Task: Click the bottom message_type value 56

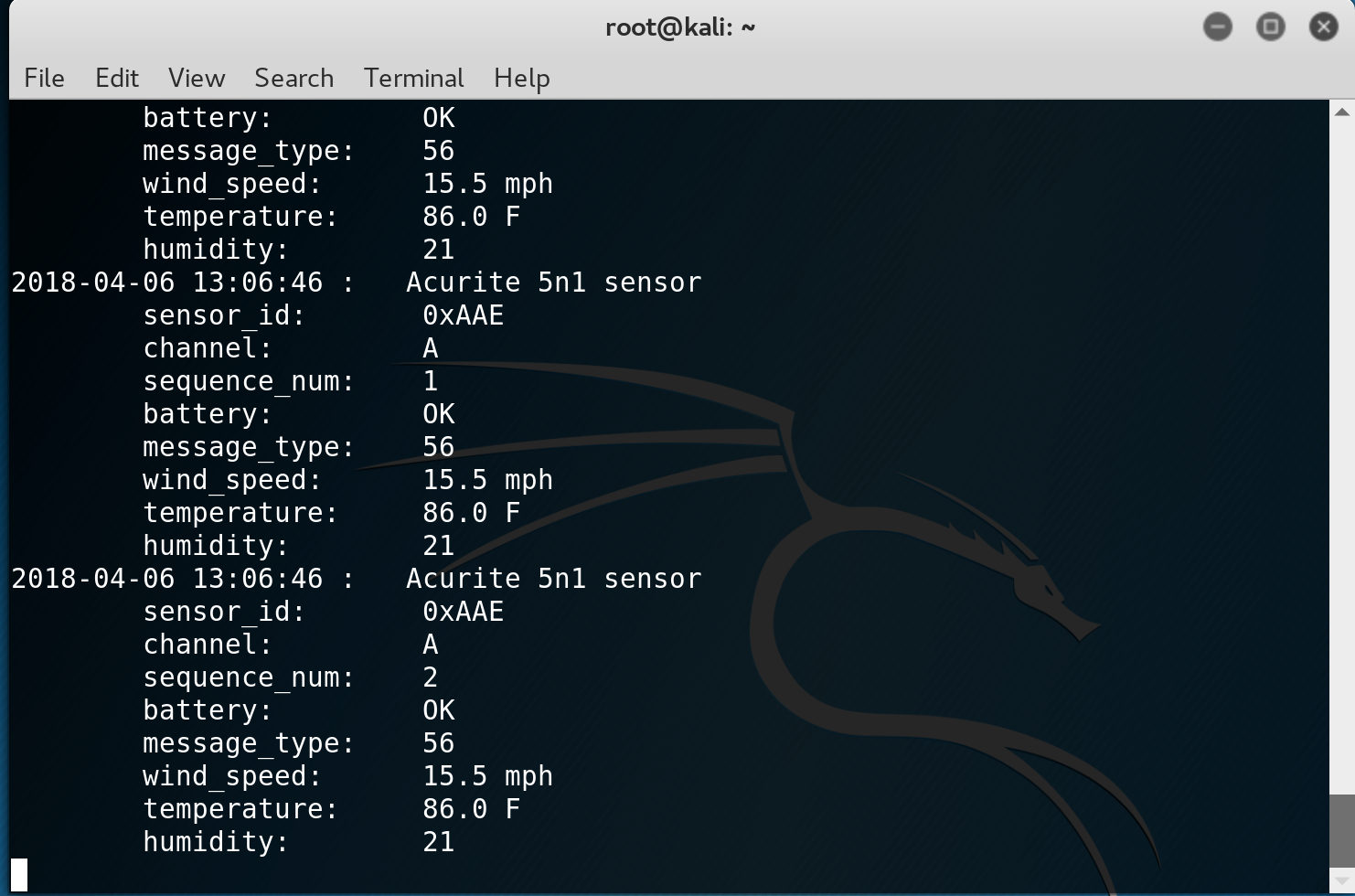Action: pyautogui.click(x=439, y=743)
